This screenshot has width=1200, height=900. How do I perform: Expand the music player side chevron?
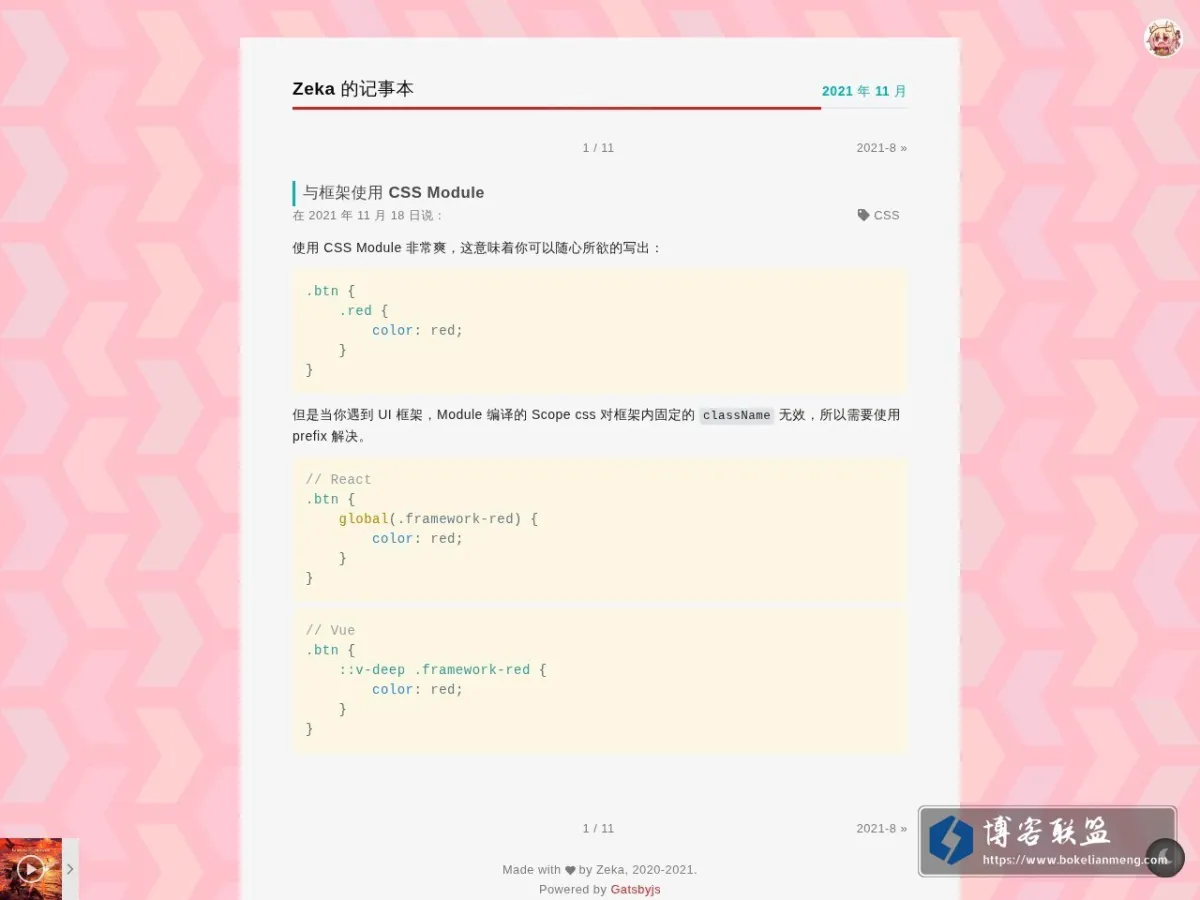point(70,869)
